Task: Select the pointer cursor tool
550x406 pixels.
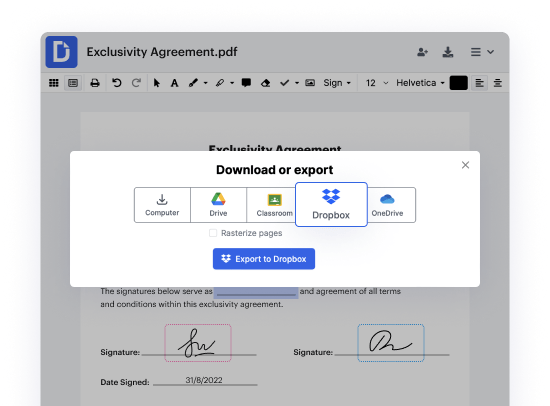Action: click(x=157, y=83)
